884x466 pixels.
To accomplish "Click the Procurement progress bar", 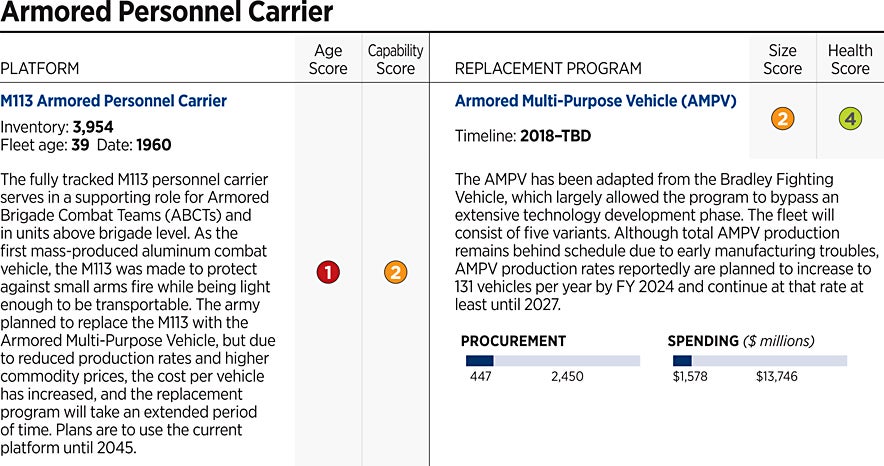I will (552, 360).
